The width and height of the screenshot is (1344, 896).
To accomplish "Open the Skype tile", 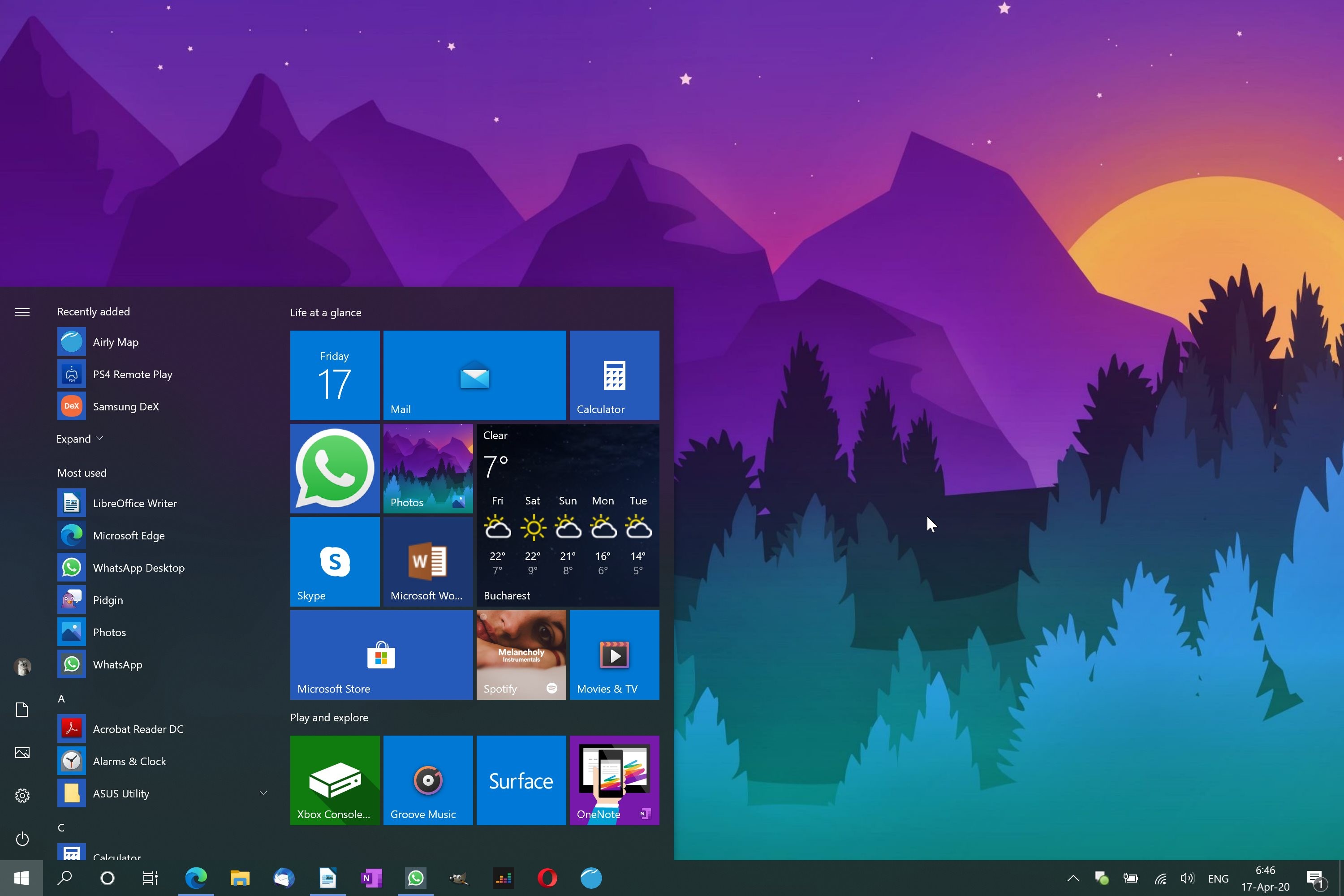I will coord(334,562).
